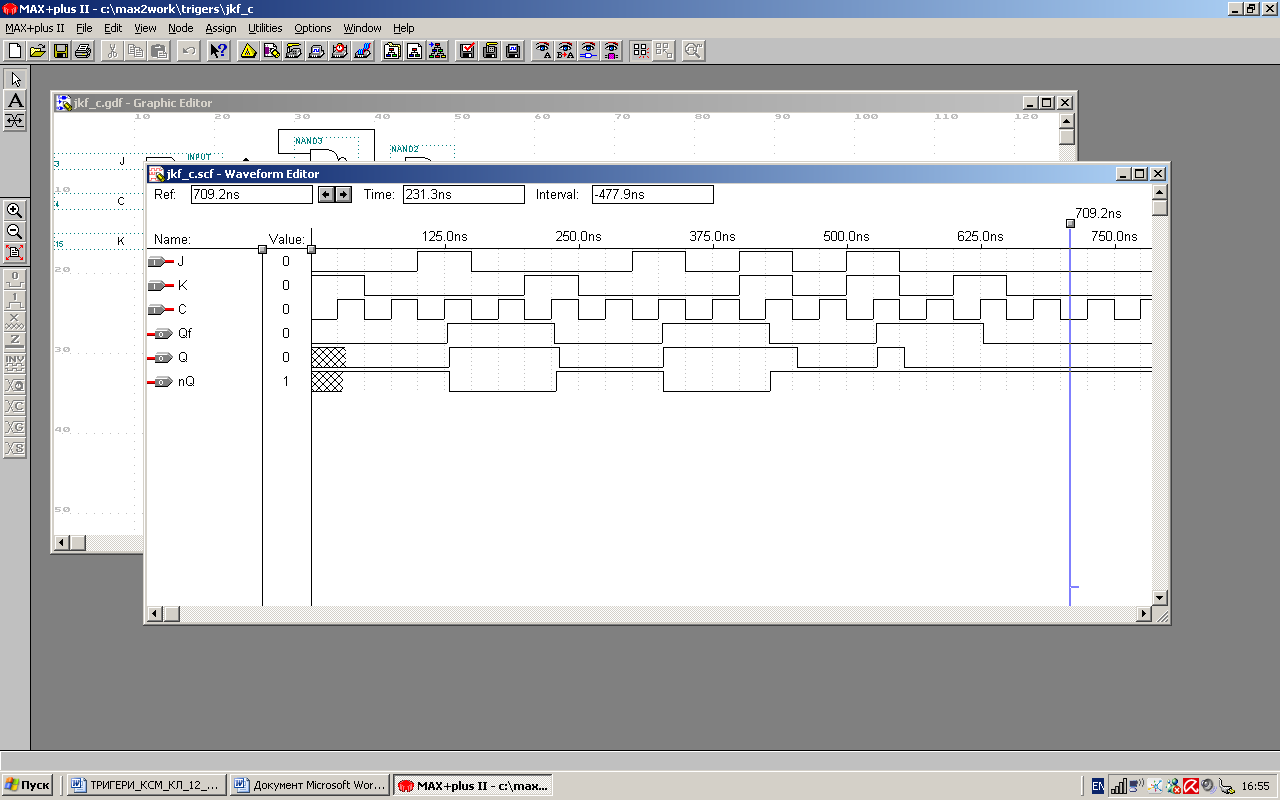Image resolution: width=1280 pixels, height=800 pixels.
Task: Select the J input node
Action: (167, 262)
